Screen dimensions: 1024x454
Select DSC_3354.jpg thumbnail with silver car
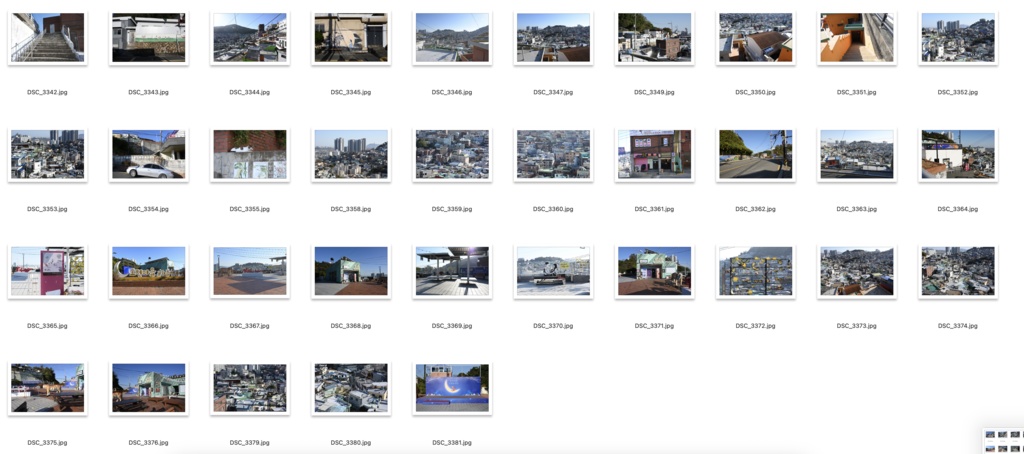(x=148, y=154)
